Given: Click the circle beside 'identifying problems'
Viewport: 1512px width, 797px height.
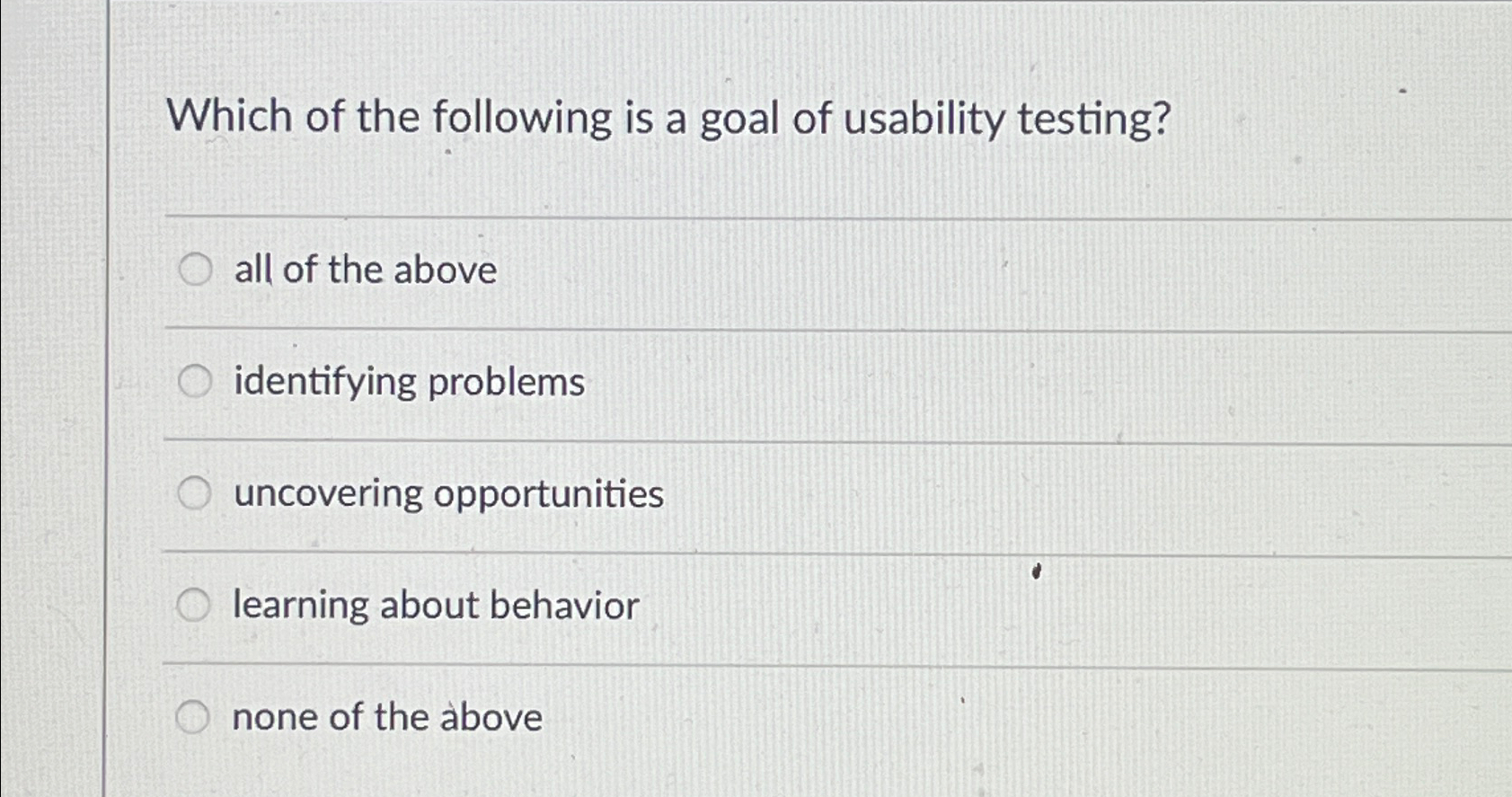Looking at the screenshot, I should pos(193,381).
